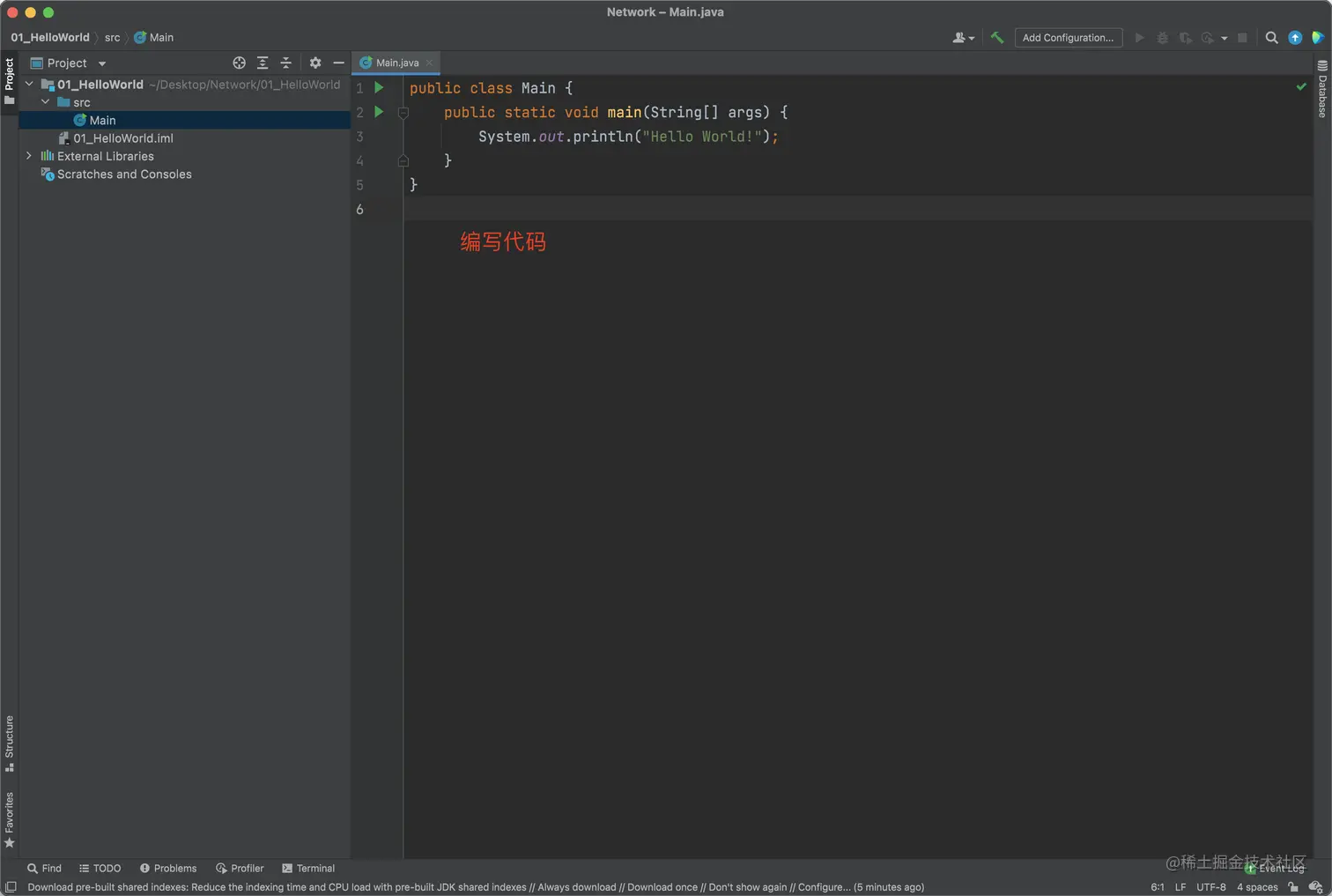Collapse the src folder node
This screenshot has height=896, width=1332.
(45, 102)
